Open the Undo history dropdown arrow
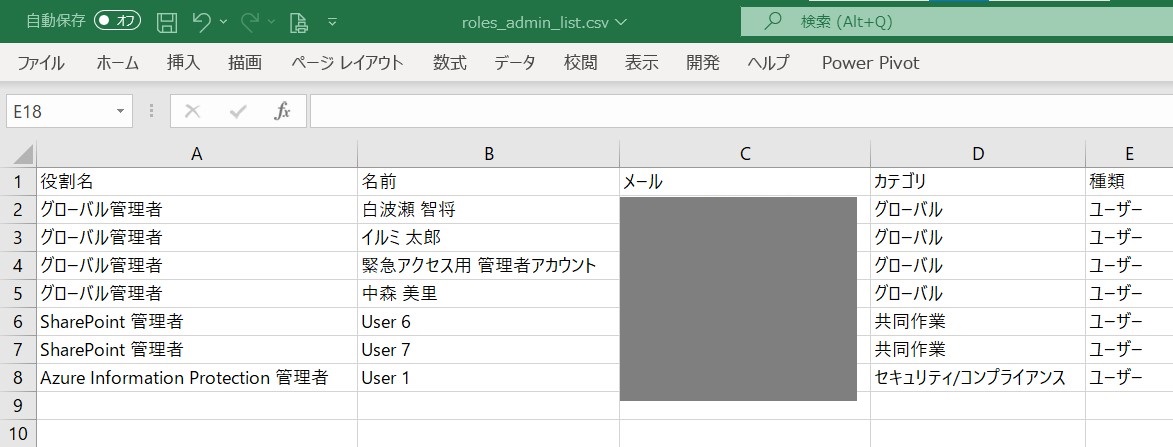1173x447 pixels. click(x=224, y=22)
